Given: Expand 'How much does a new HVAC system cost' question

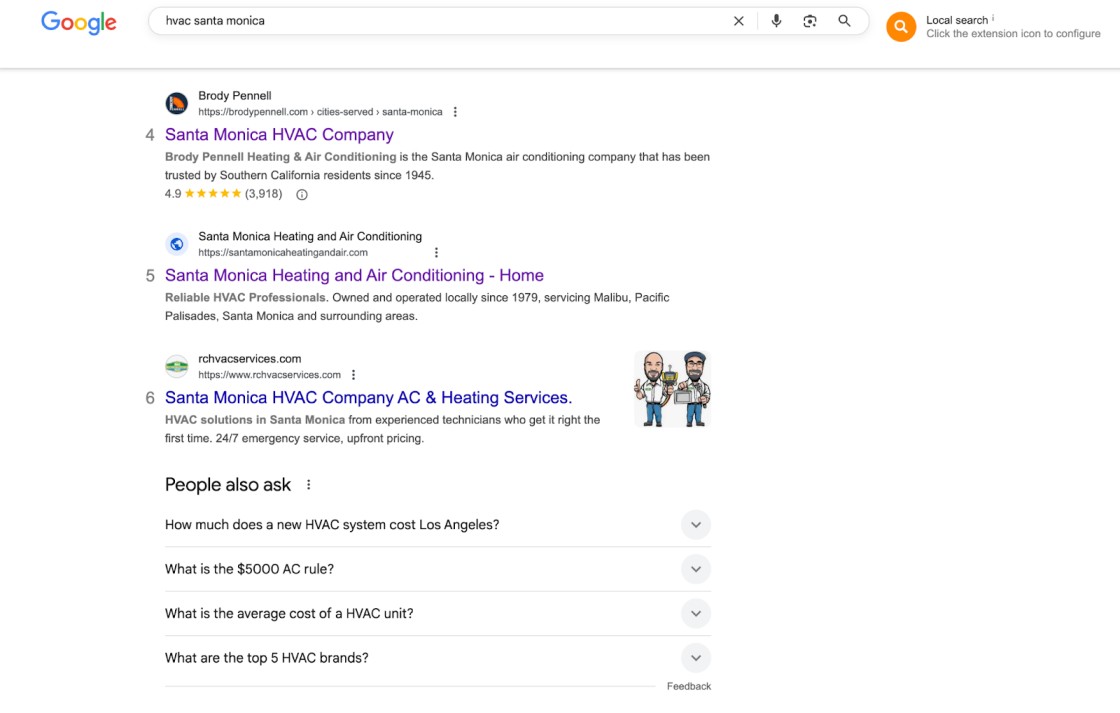Looking at the screenshot, I should [x=438, y=524].
